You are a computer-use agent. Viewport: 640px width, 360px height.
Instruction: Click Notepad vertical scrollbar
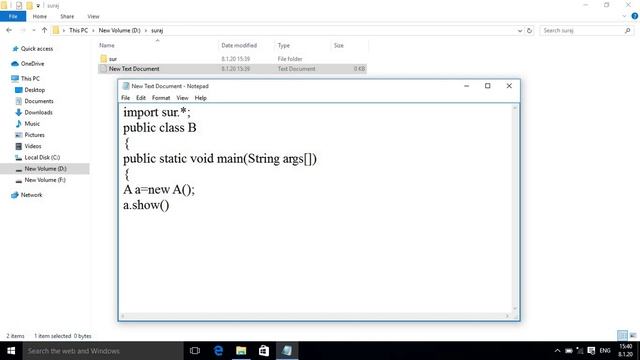pos(515,208)
